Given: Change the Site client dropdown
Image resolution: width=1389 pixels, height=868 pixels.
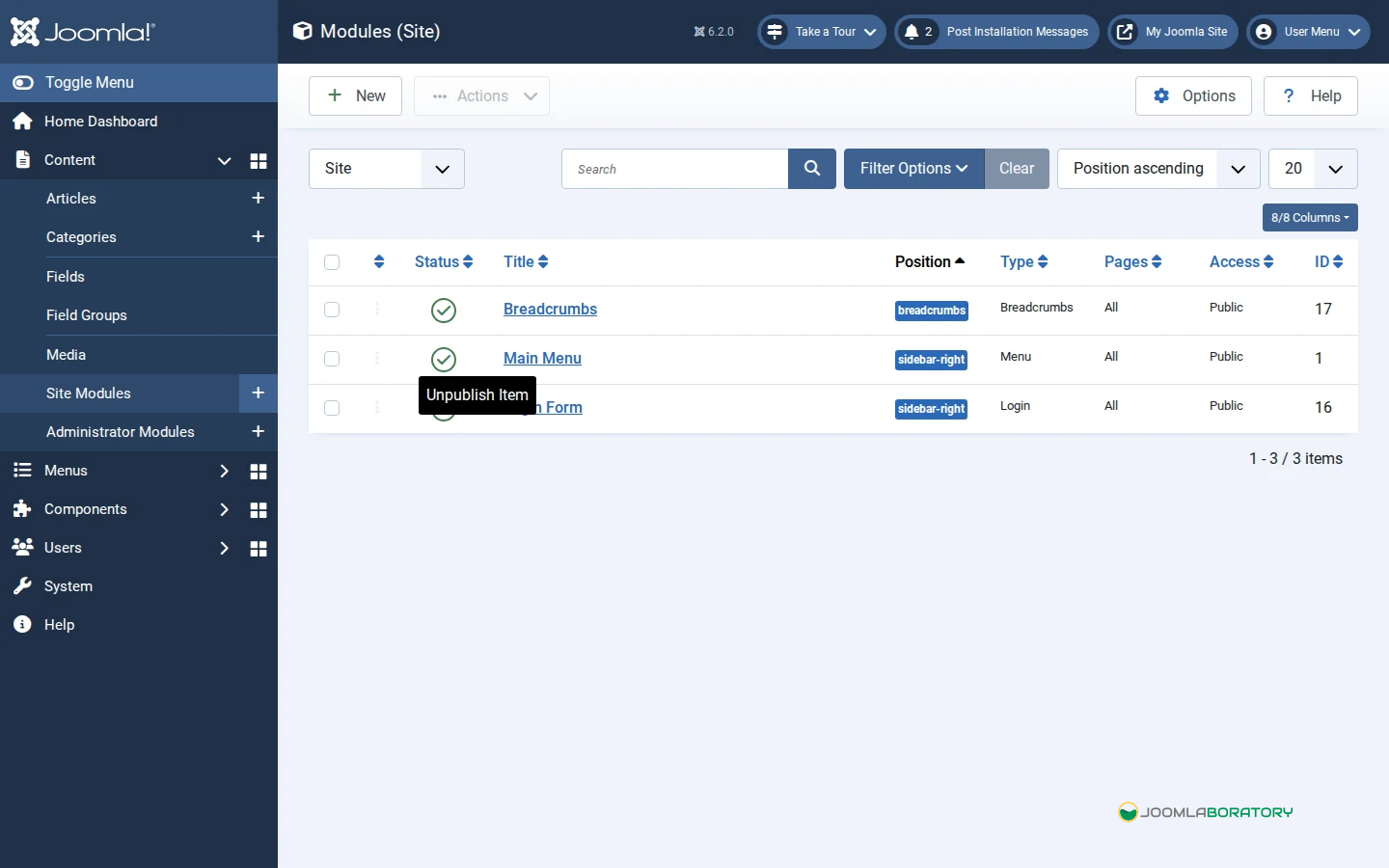Looking at the screenshot, I should pyautogui.click(x=387, y=169).
